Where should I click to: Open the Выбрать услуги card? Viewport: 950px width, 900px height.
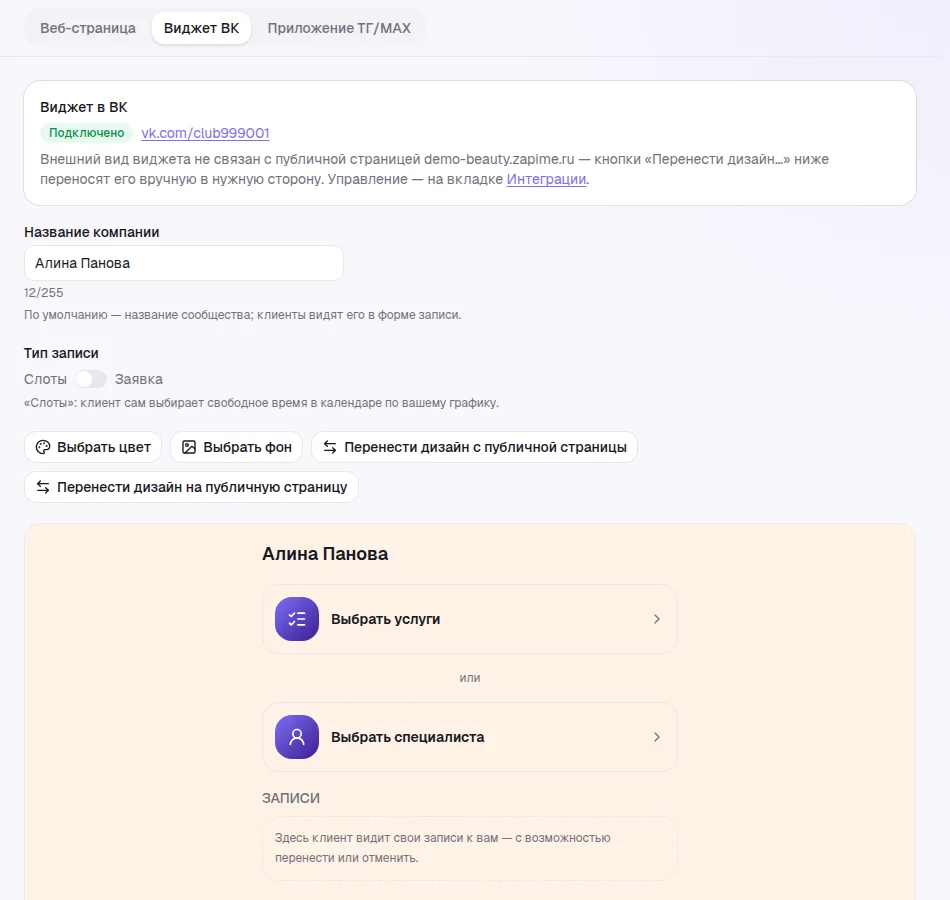click(470, 619)
